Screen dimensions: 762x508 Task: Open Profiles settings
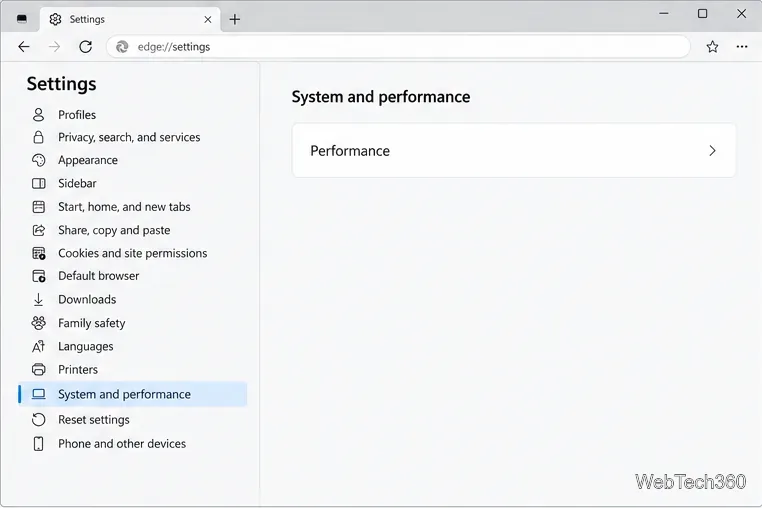coord(77,115)
